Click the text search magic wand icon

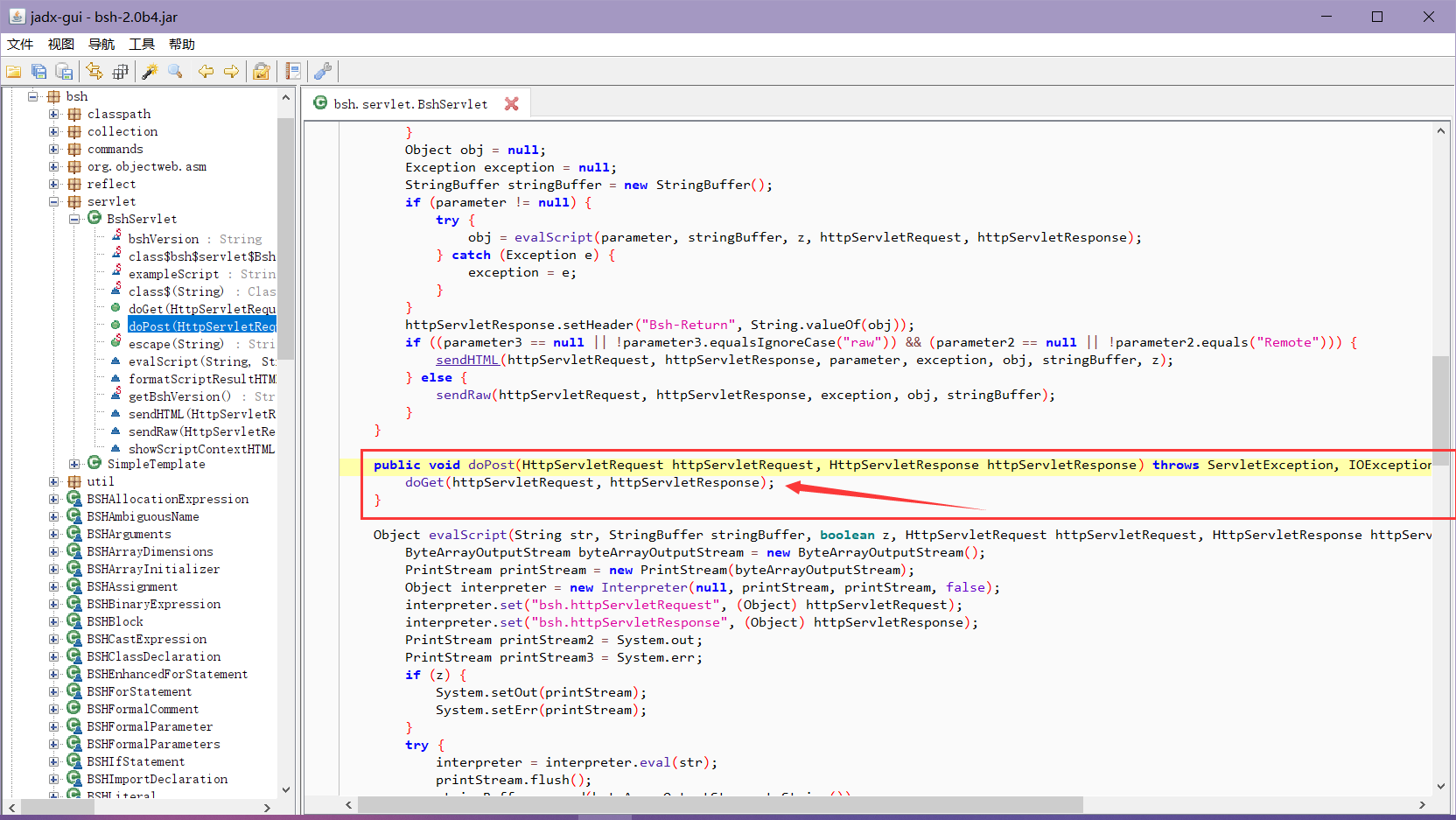pos(150,72)
